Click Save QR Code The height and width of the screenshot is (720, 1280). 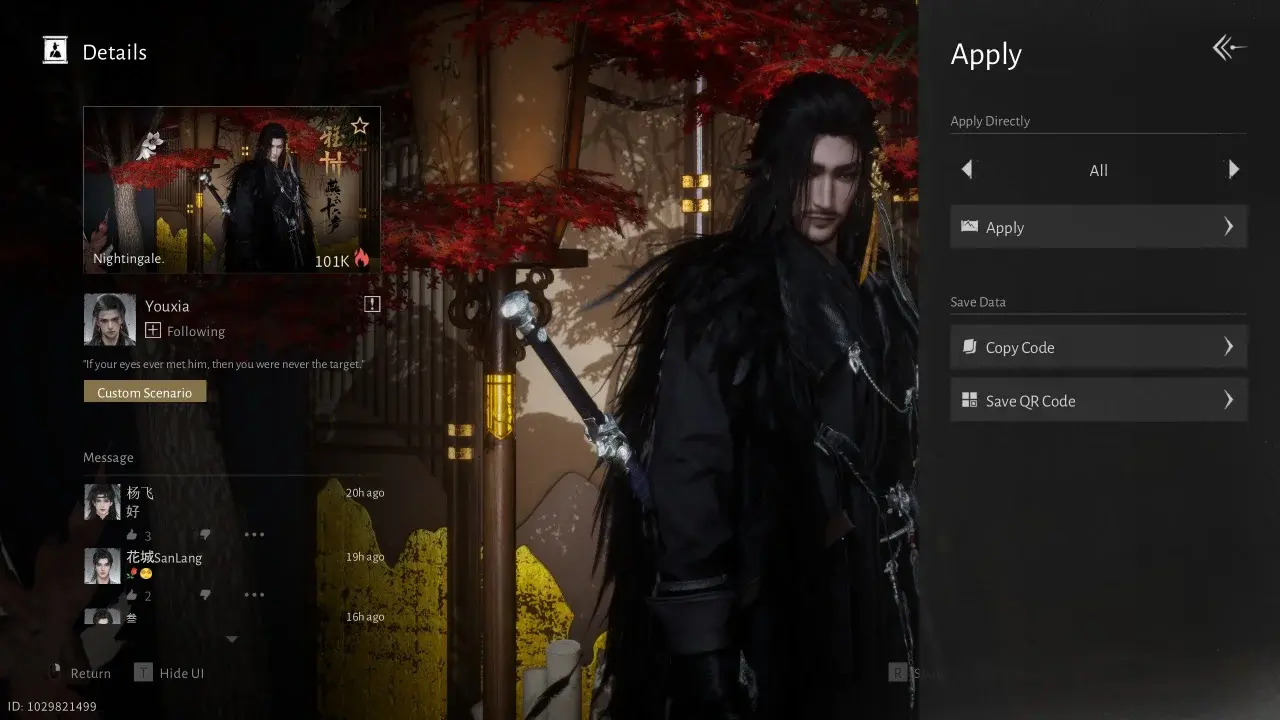pos(1098,401)
